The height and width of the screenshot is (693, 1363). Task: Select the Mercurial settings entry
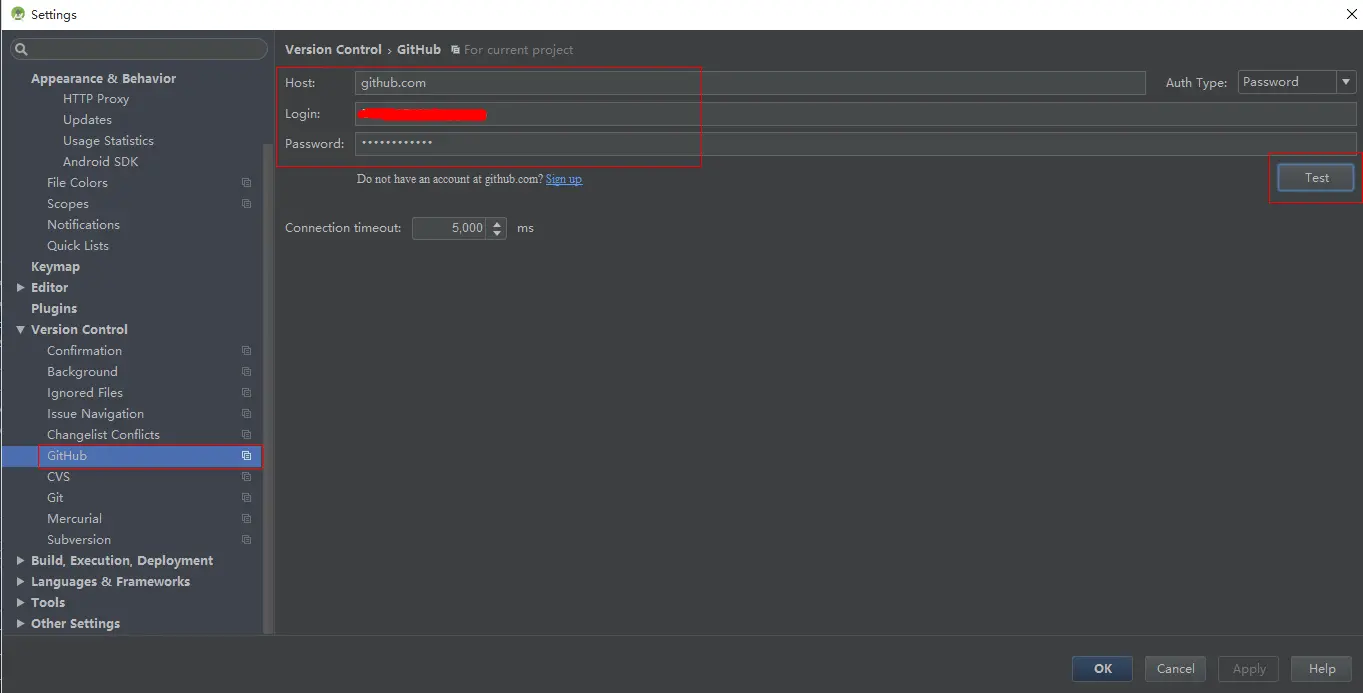tap(74, 519)
